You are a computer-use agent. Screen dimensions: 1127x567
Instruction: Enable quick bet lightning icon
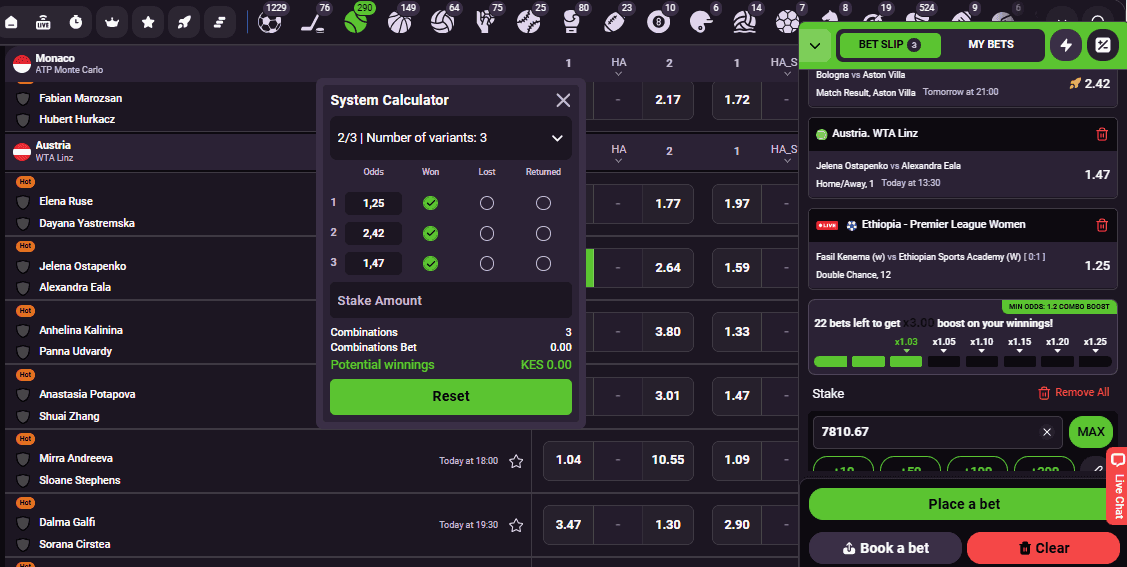pyautogui.click(x=1066, y=45)
